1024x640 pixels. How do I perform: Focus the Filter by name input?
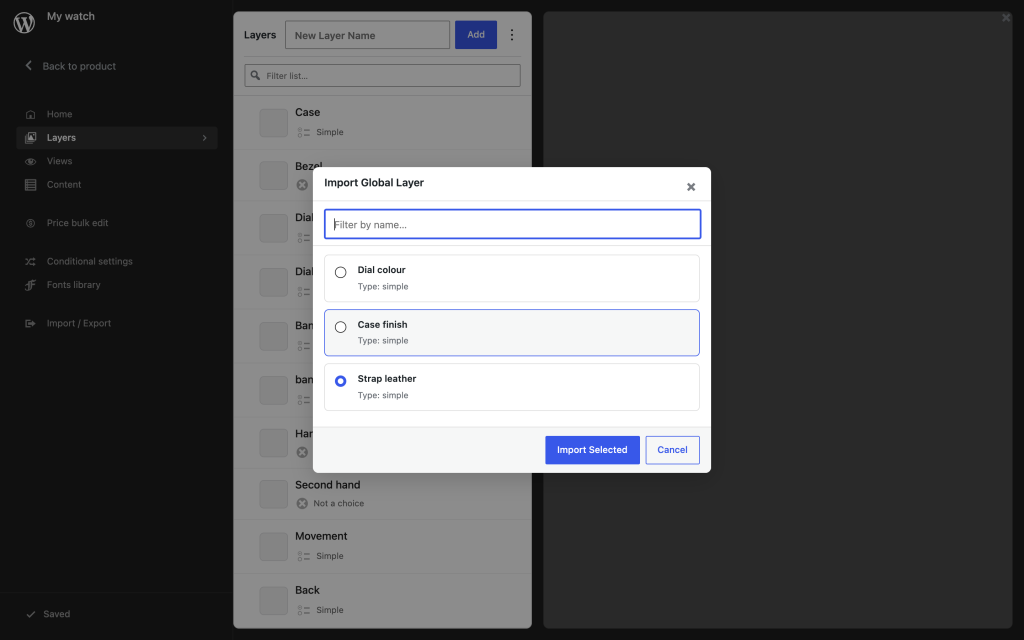coord(512,224)
